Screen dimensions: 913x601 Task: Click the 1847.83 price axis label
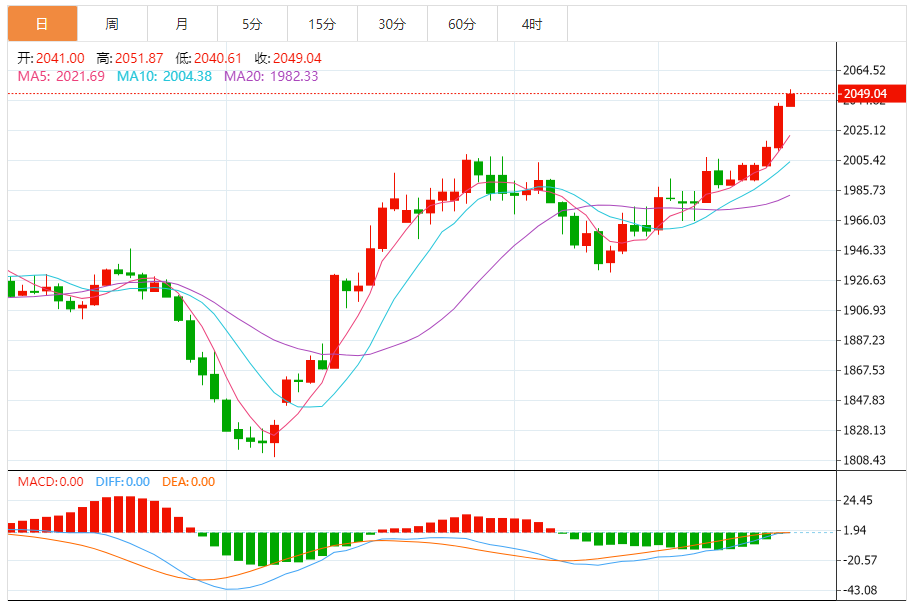click(x=864, y=400)
